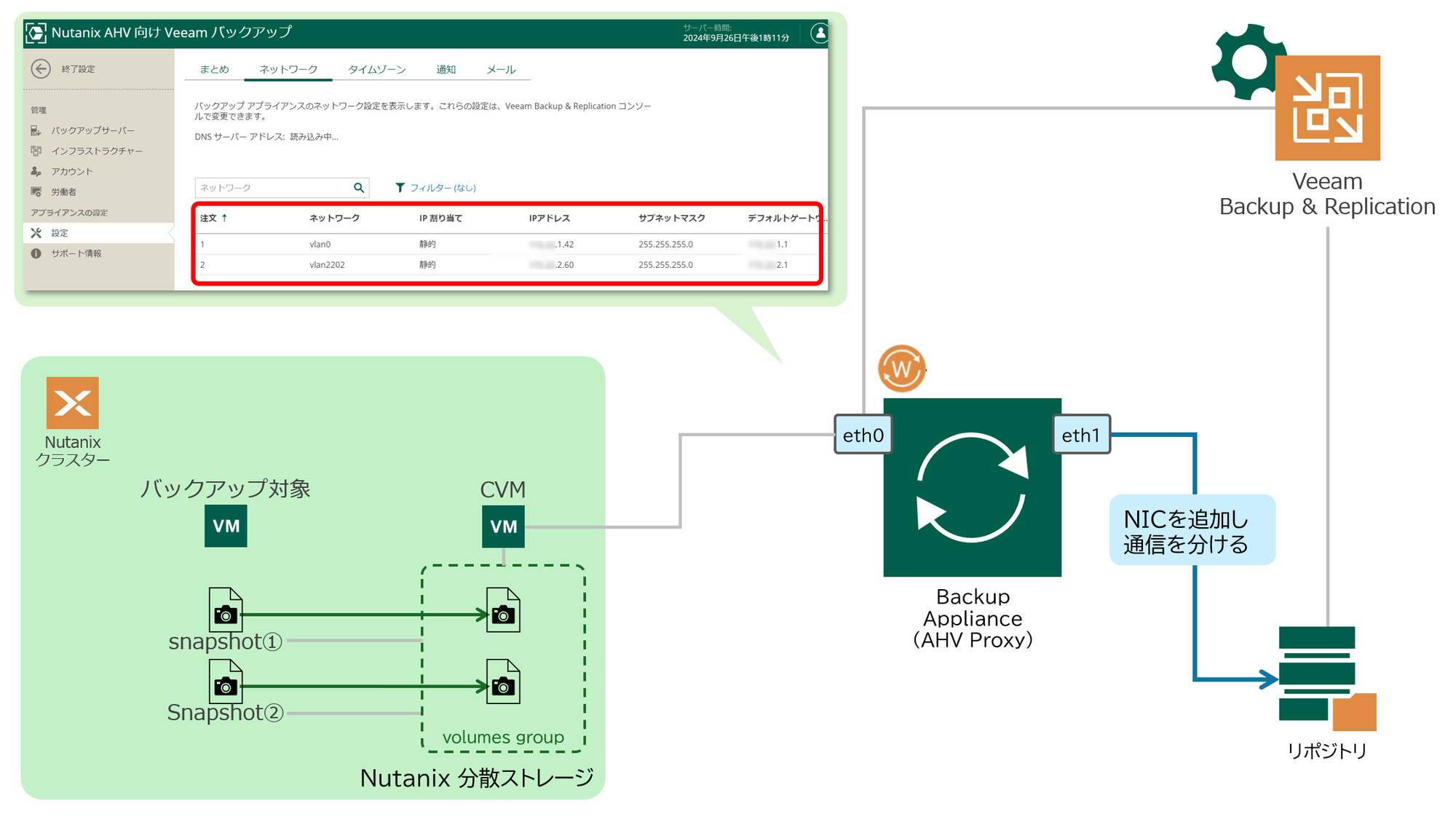Click the snapshot① camera file icon
This screenshot has height=817, width=1456.
(x=225, y=609)
